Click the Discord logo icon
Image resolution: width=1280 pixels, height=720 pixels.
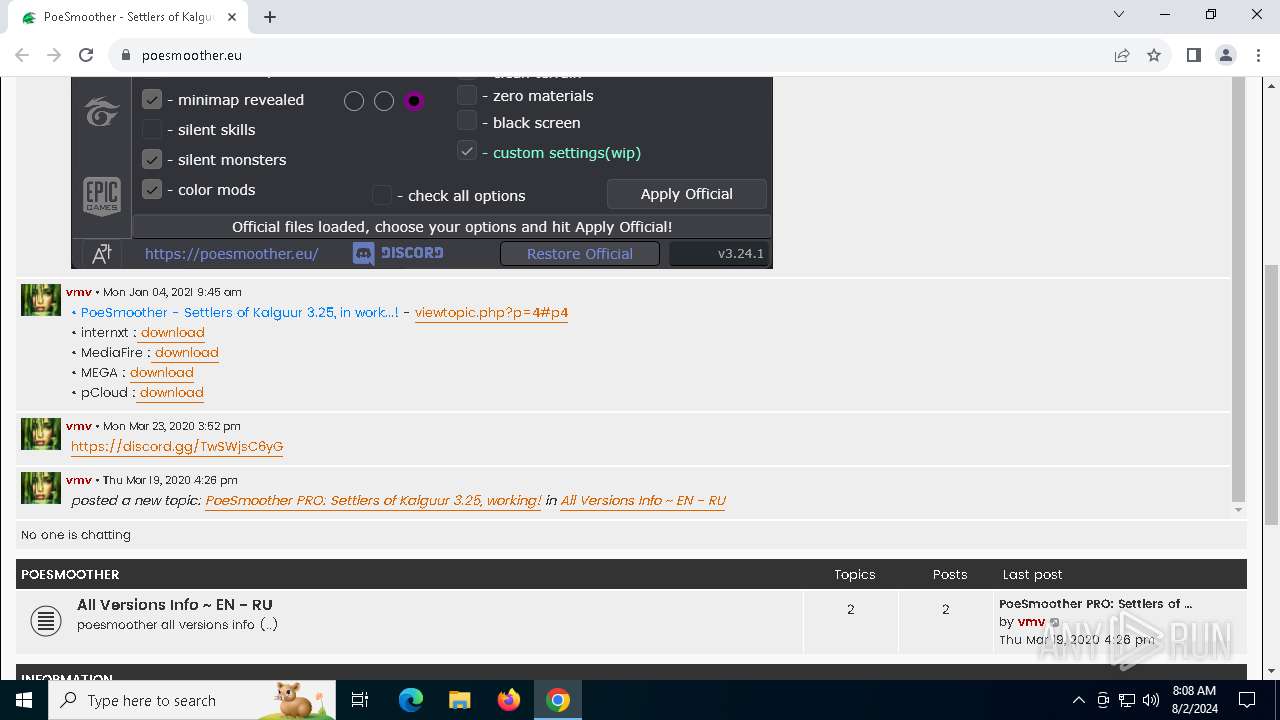tap(363, 254)
